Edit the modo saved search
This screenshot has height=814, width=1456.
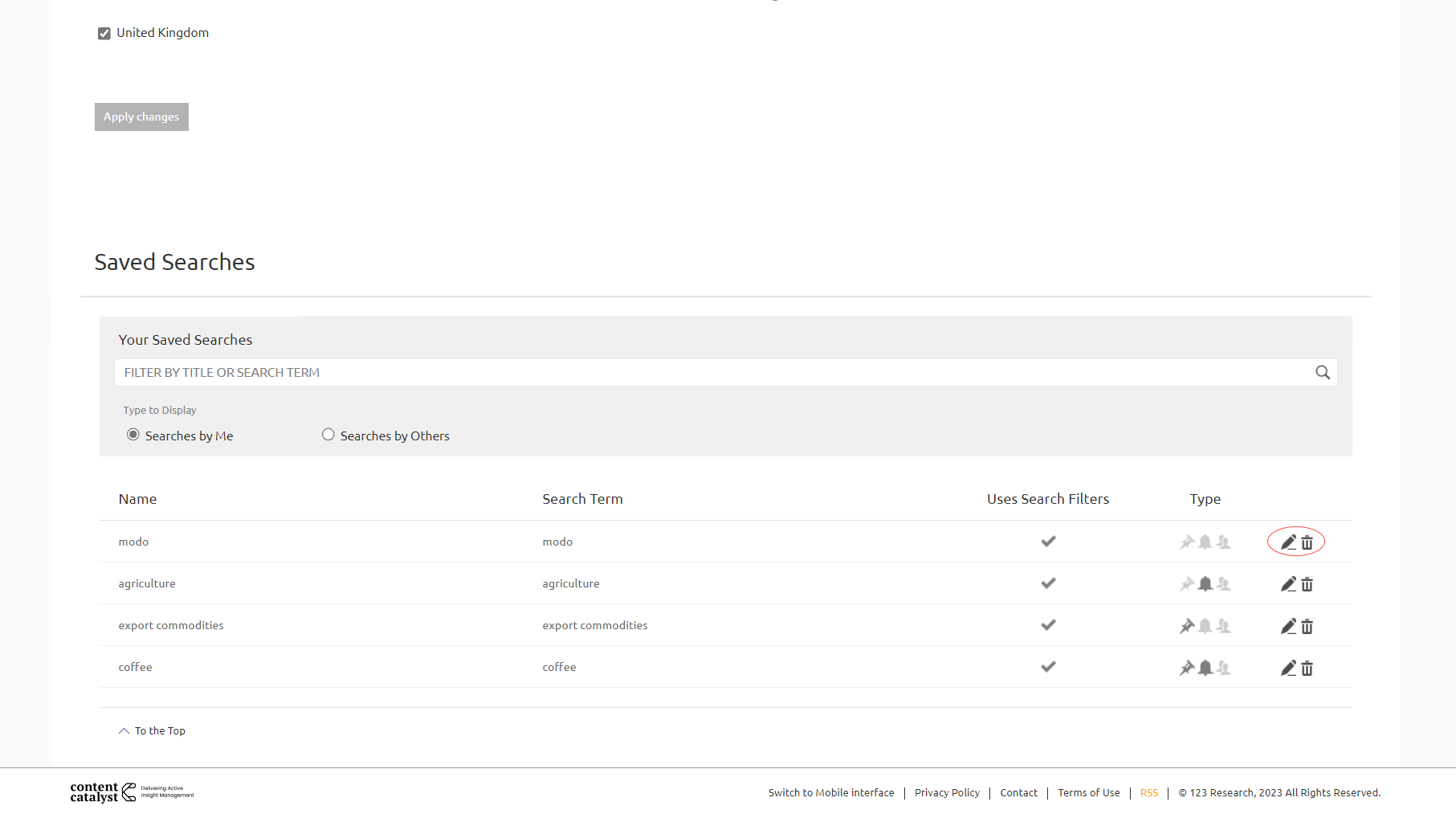1287,542
